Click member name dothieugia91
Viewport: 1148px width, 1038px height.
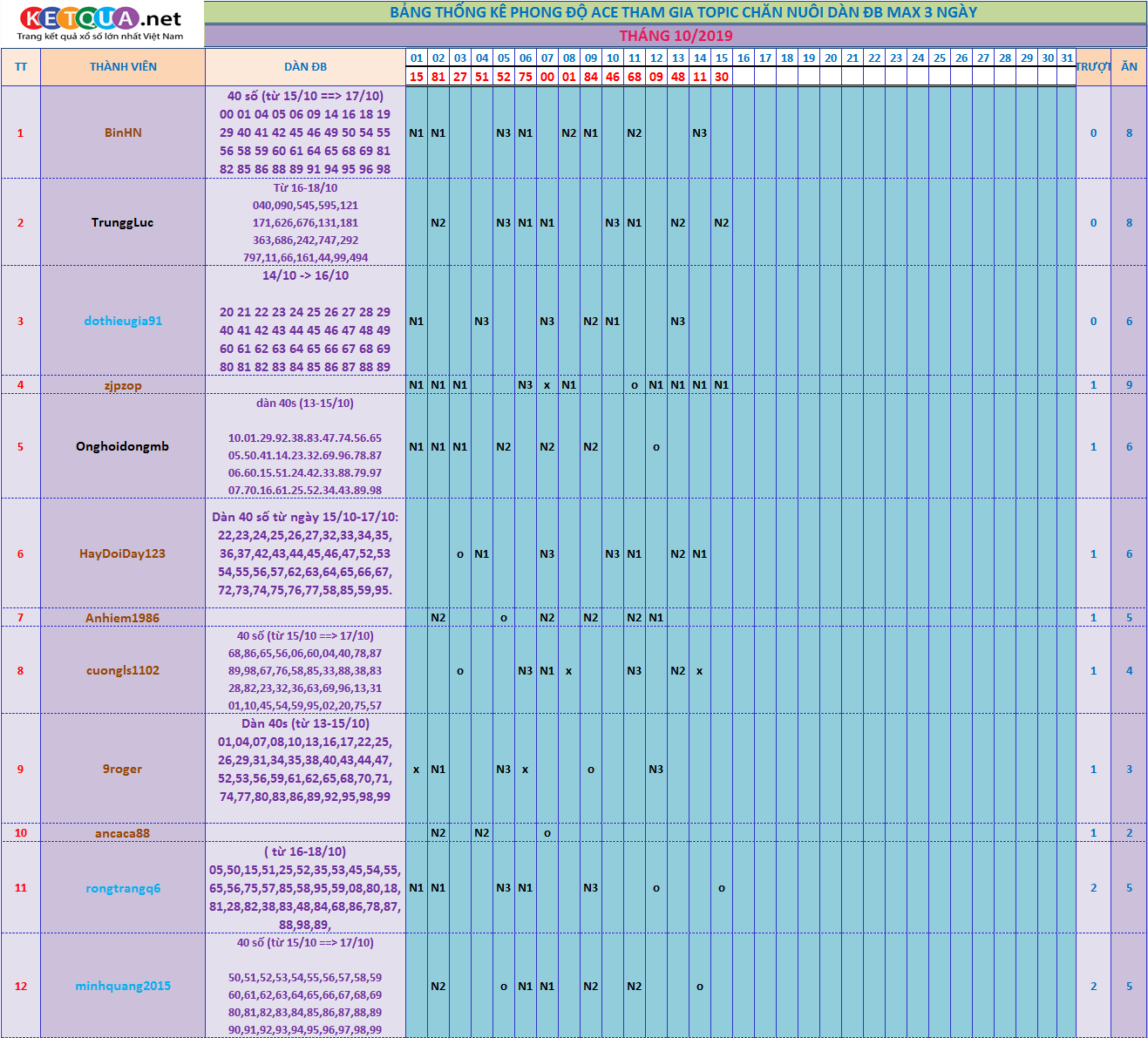pos(123,321)
